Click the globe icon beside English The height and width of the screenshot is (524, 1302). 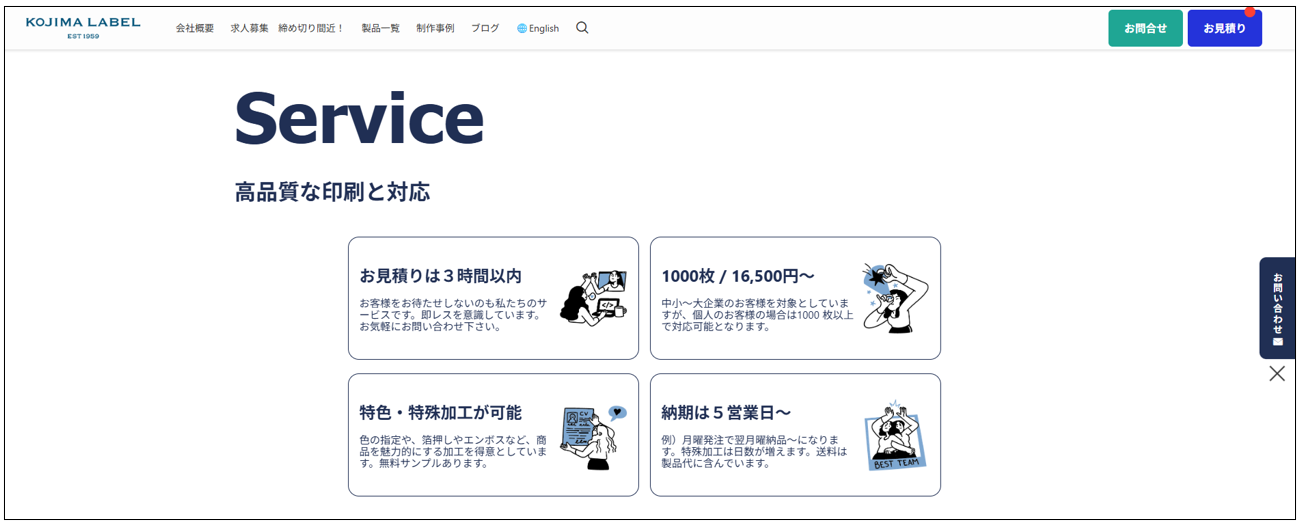[x=522, y=29]
